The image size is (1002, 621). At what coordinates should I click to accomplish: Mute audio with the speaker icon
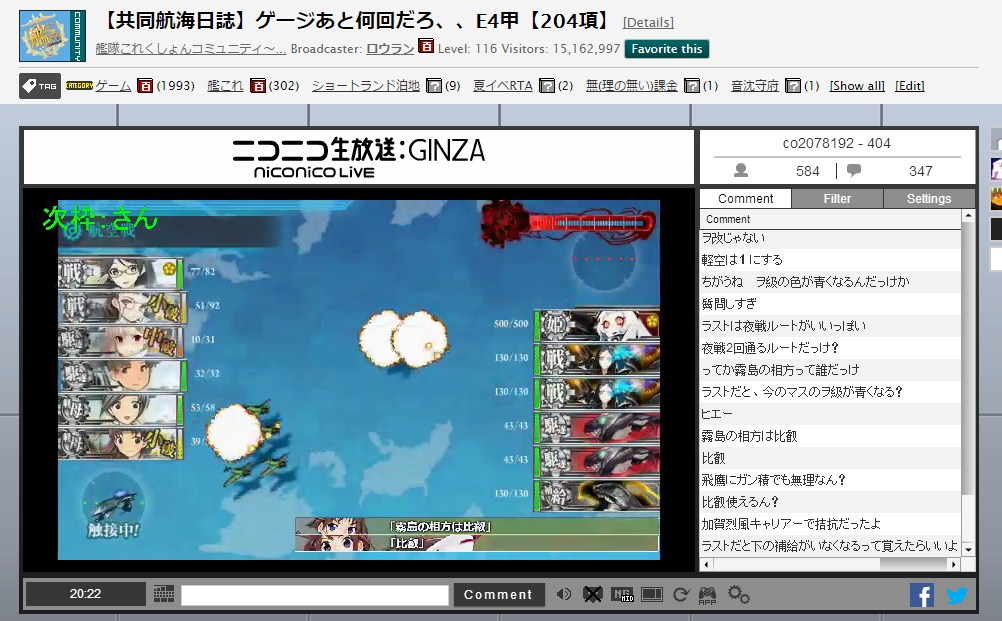click(x=564, y=594)
